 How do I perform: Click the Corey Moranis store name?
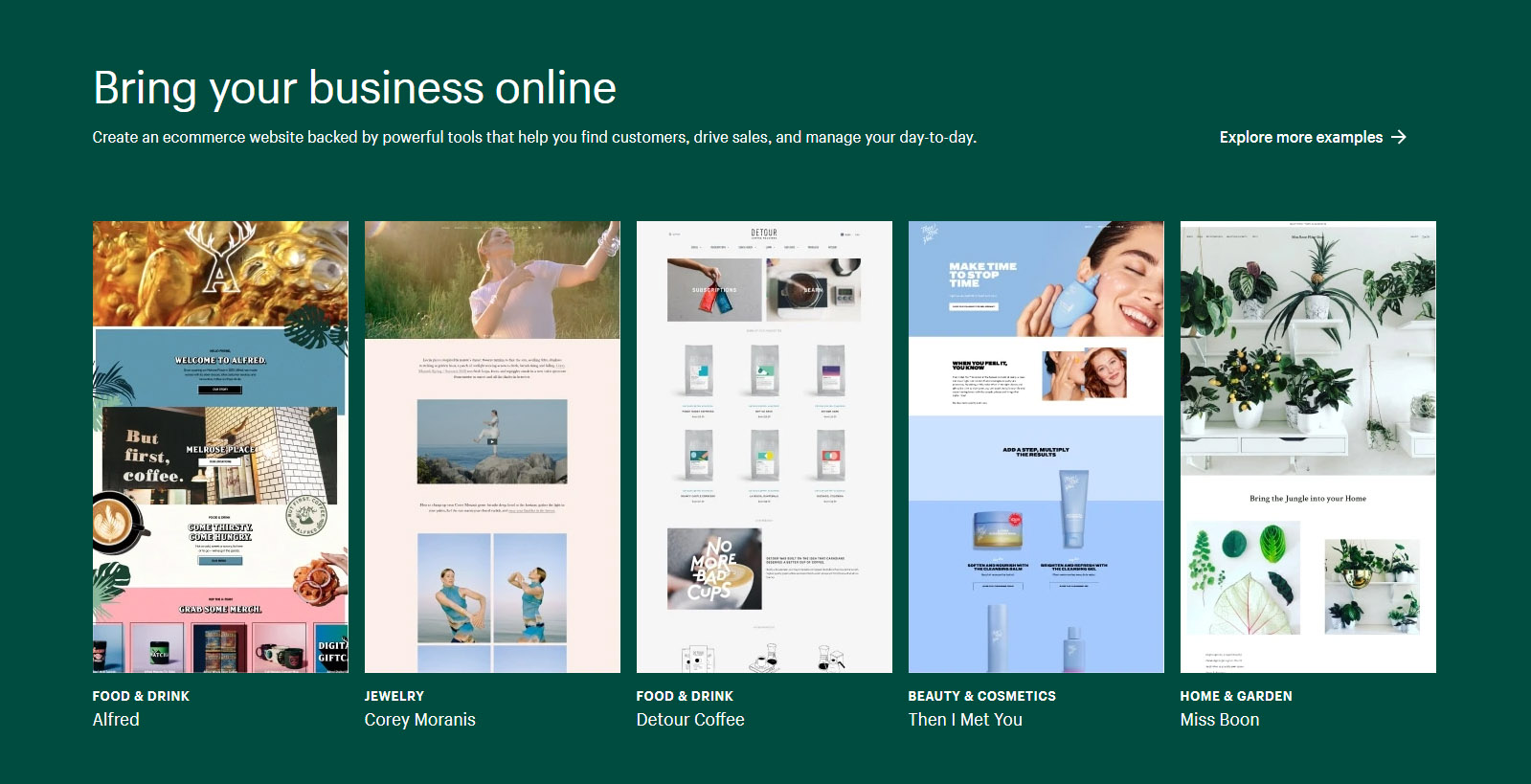[419, 720]
